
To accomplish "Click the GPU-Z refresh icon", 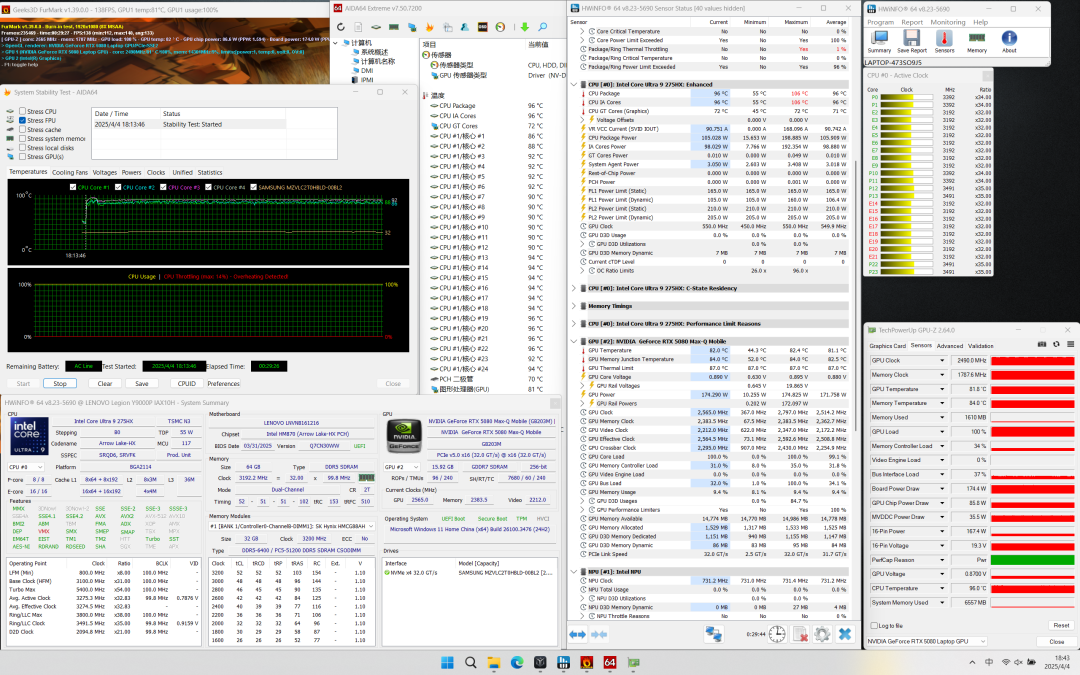I will 1054,345.
